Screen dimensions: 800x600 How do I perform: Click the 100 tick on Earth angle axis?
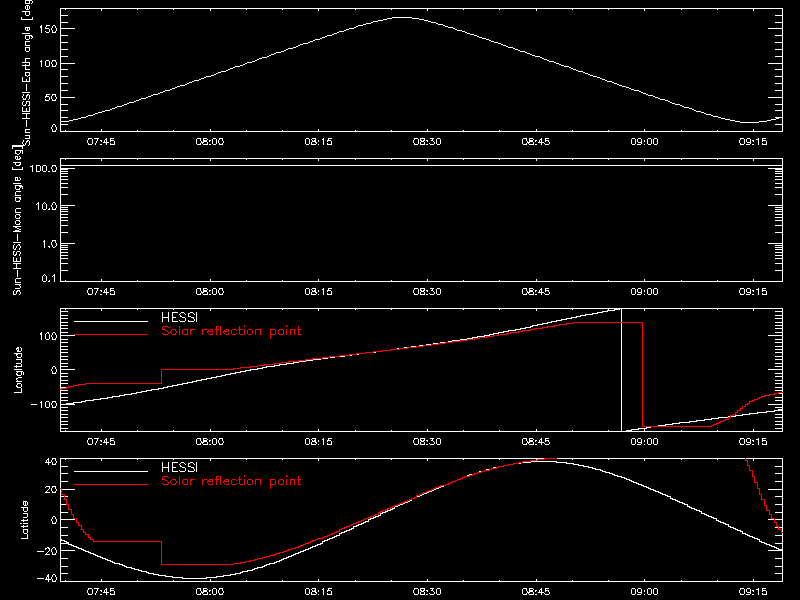point(48,64)
